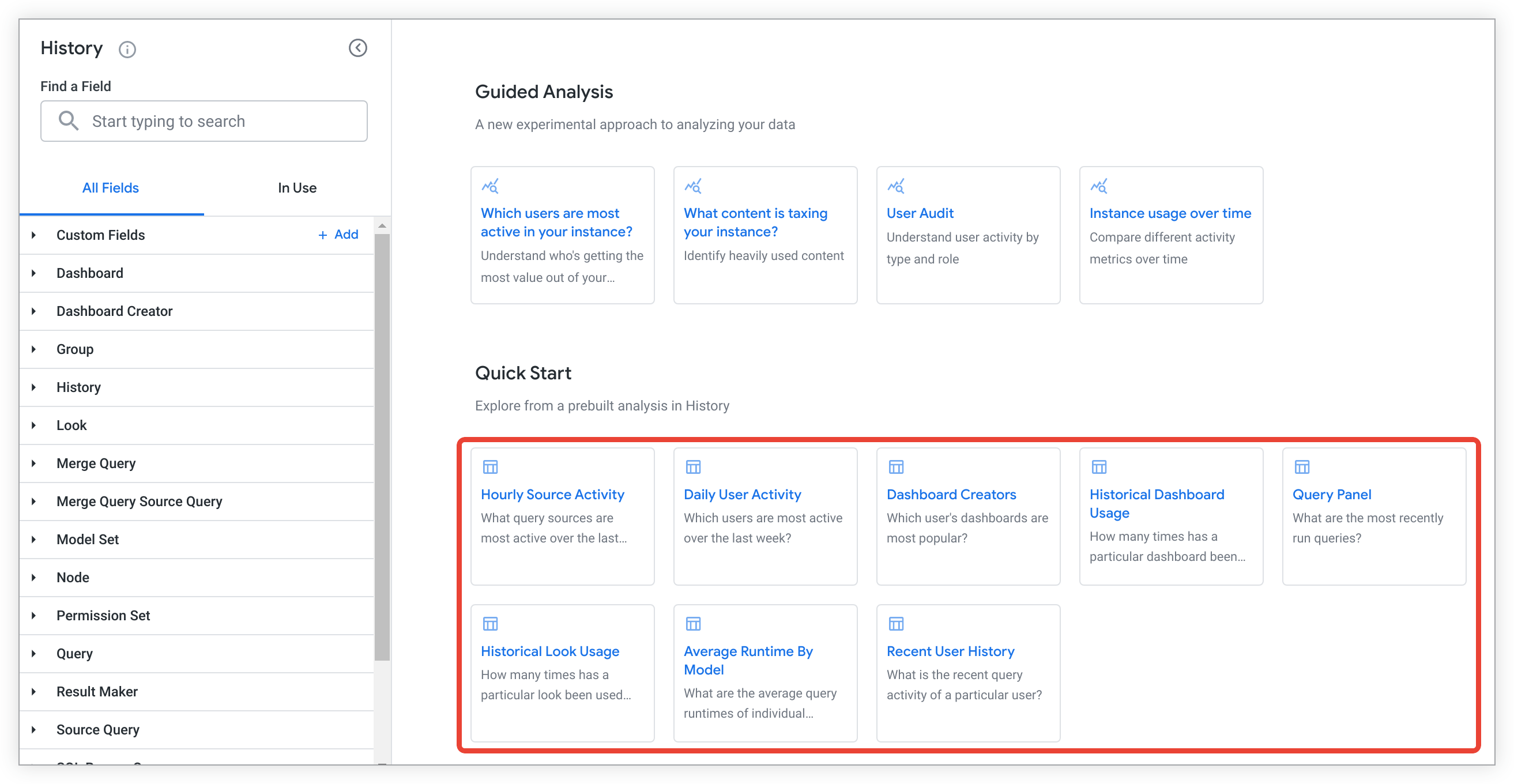Open Daily User Activity quick start
The width and height of the screenshot is (1514, 784).
click(741, 495)
